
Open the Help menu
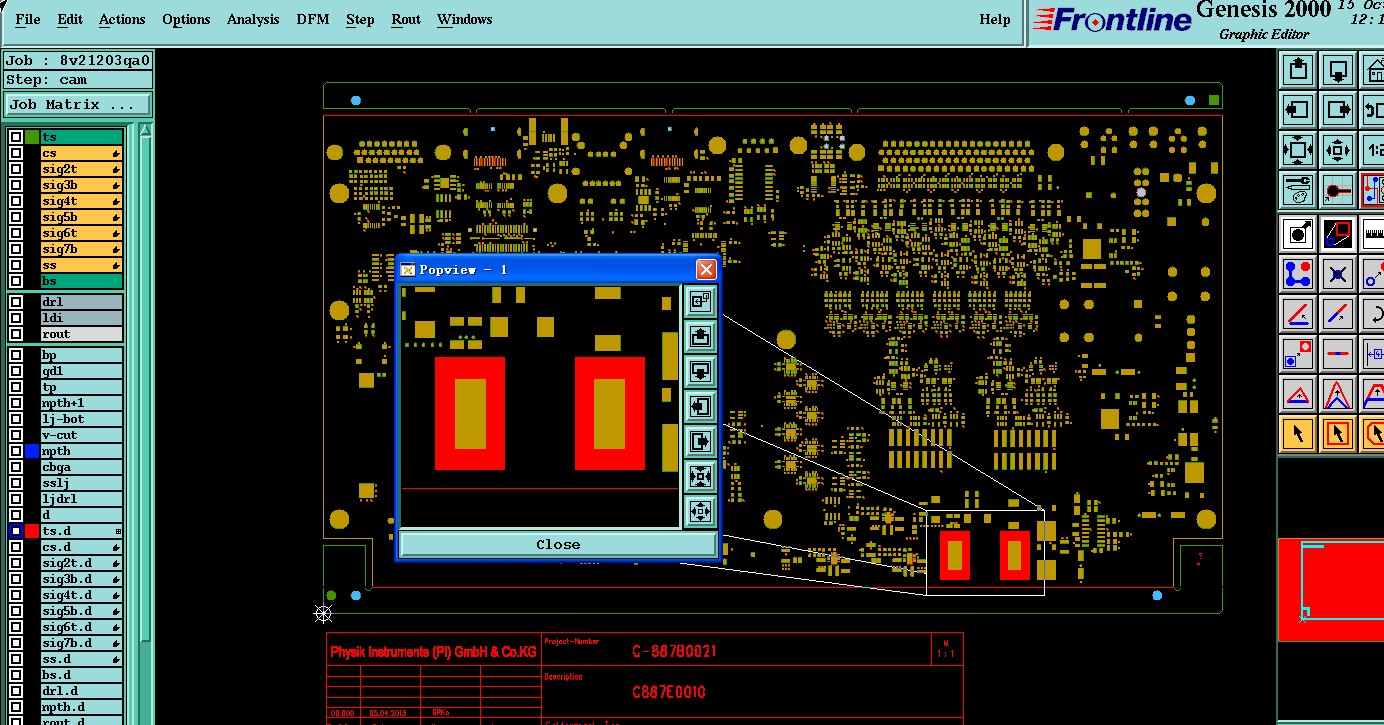[995, 19]
